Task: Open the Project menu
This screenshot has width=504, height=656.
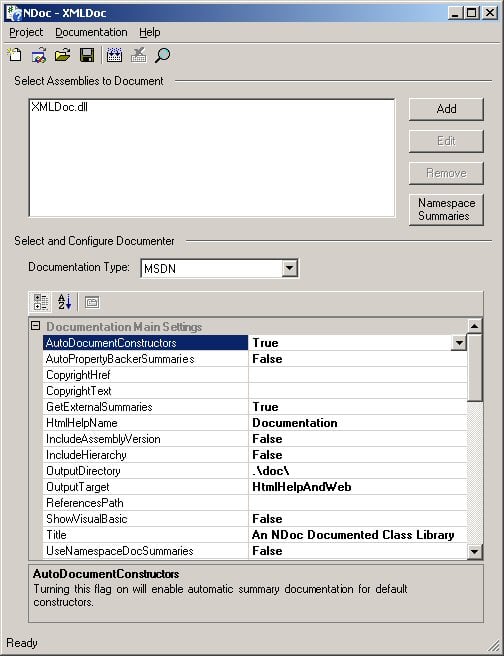Action: click(x=26, y=32)
